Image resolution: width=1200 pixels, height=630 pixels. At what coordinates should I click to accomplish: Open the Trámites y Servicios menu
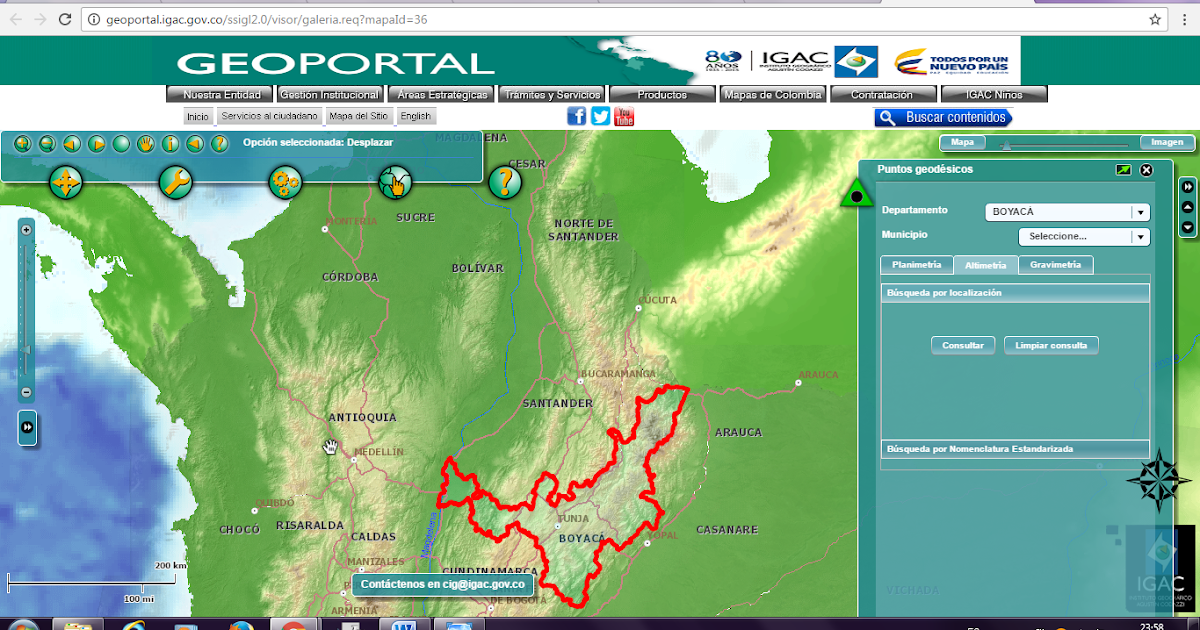[551, 94]
